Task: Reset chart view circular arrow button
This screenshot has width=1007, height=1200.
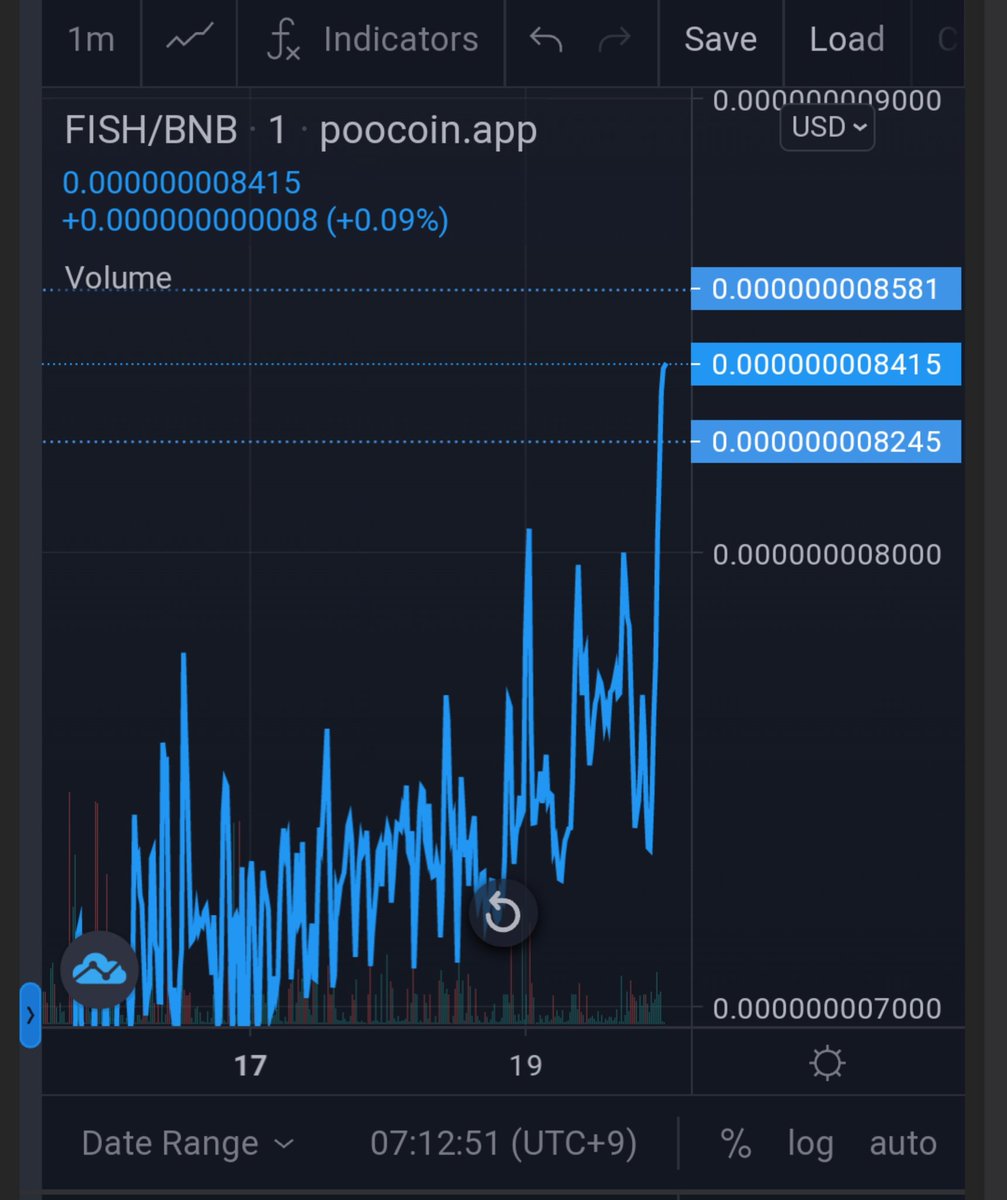Action: click(503, 913)
